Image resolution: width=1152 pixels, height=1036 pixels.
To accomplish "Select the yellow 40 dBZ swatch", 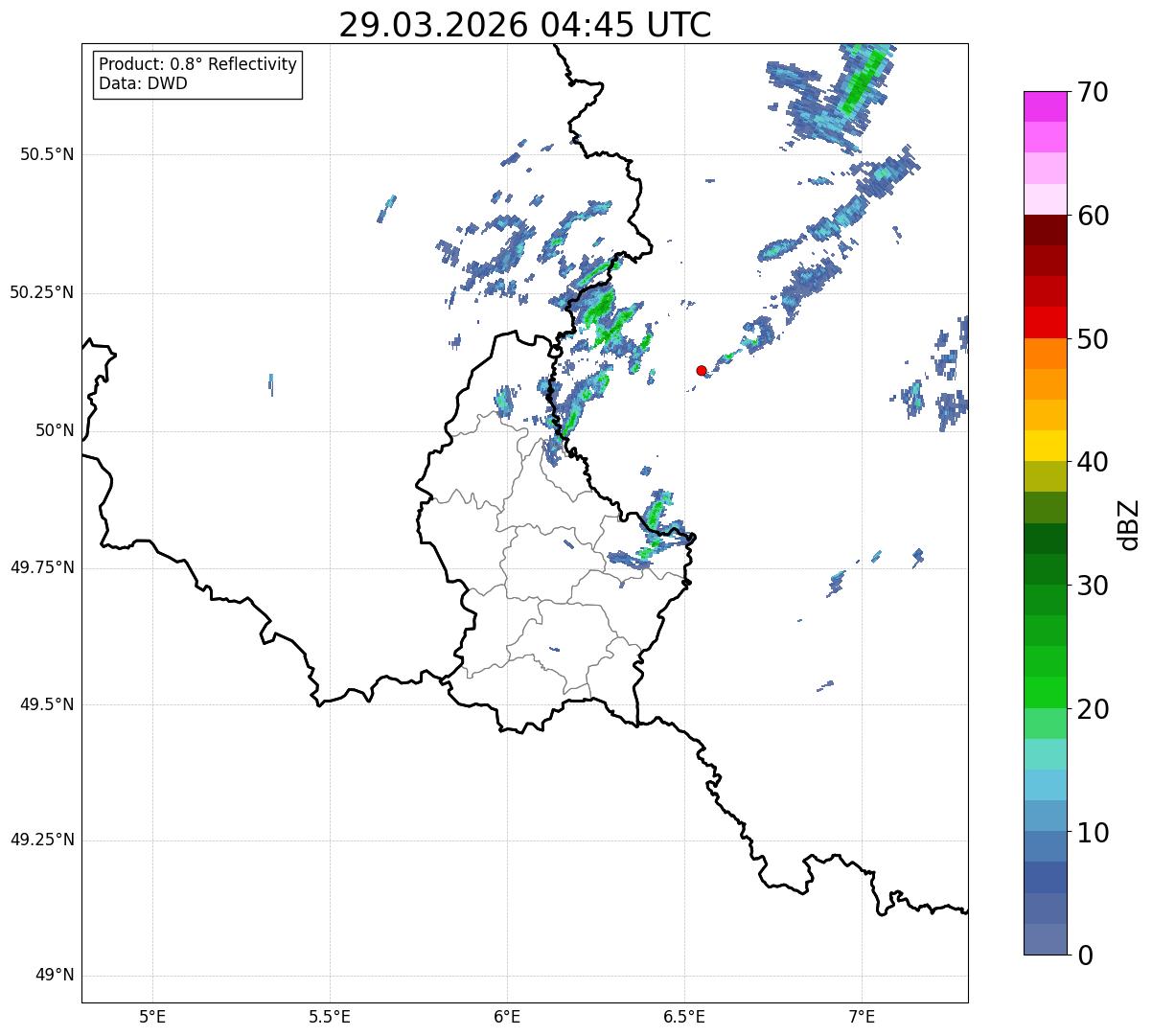I will click(x=1045, y=446).
